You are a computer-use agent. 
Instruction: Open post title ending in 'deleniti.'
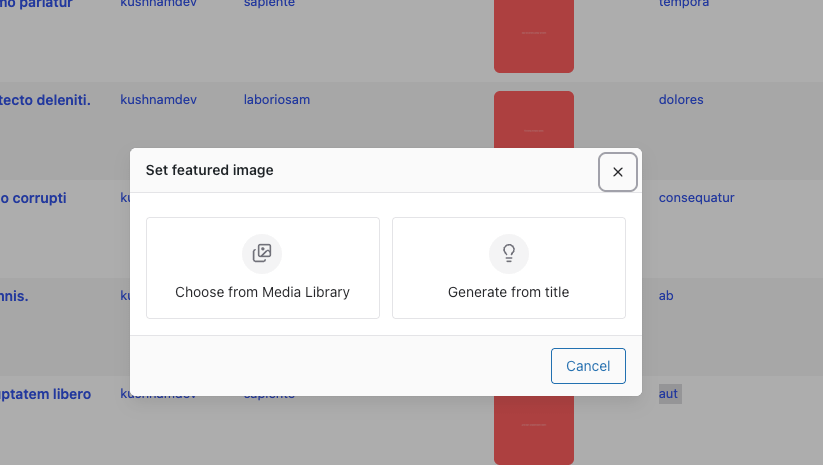[45, 100]
